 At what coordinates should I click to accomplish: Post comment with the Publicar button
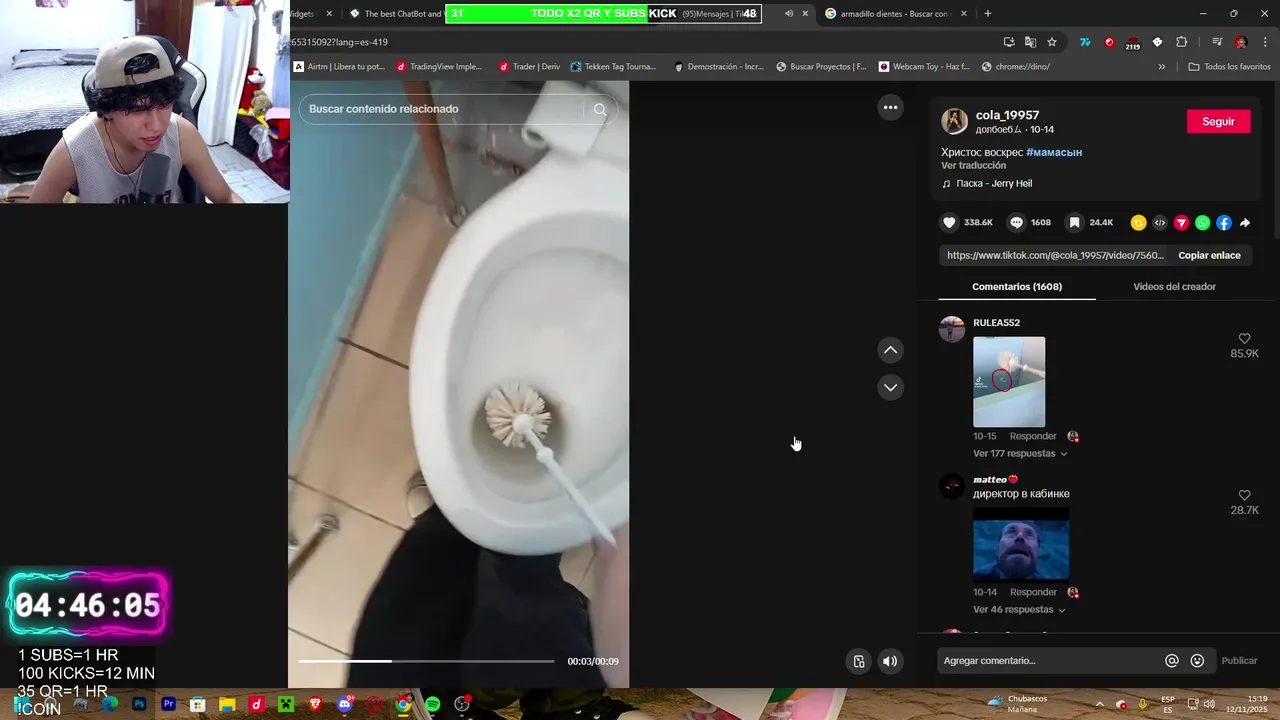1239,661
